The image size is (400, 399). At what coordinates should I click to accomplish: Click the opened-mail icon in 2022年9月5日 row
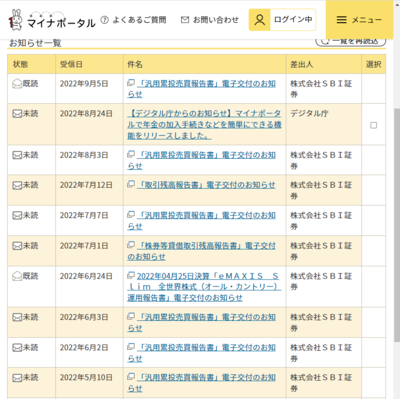click(17, 84)
